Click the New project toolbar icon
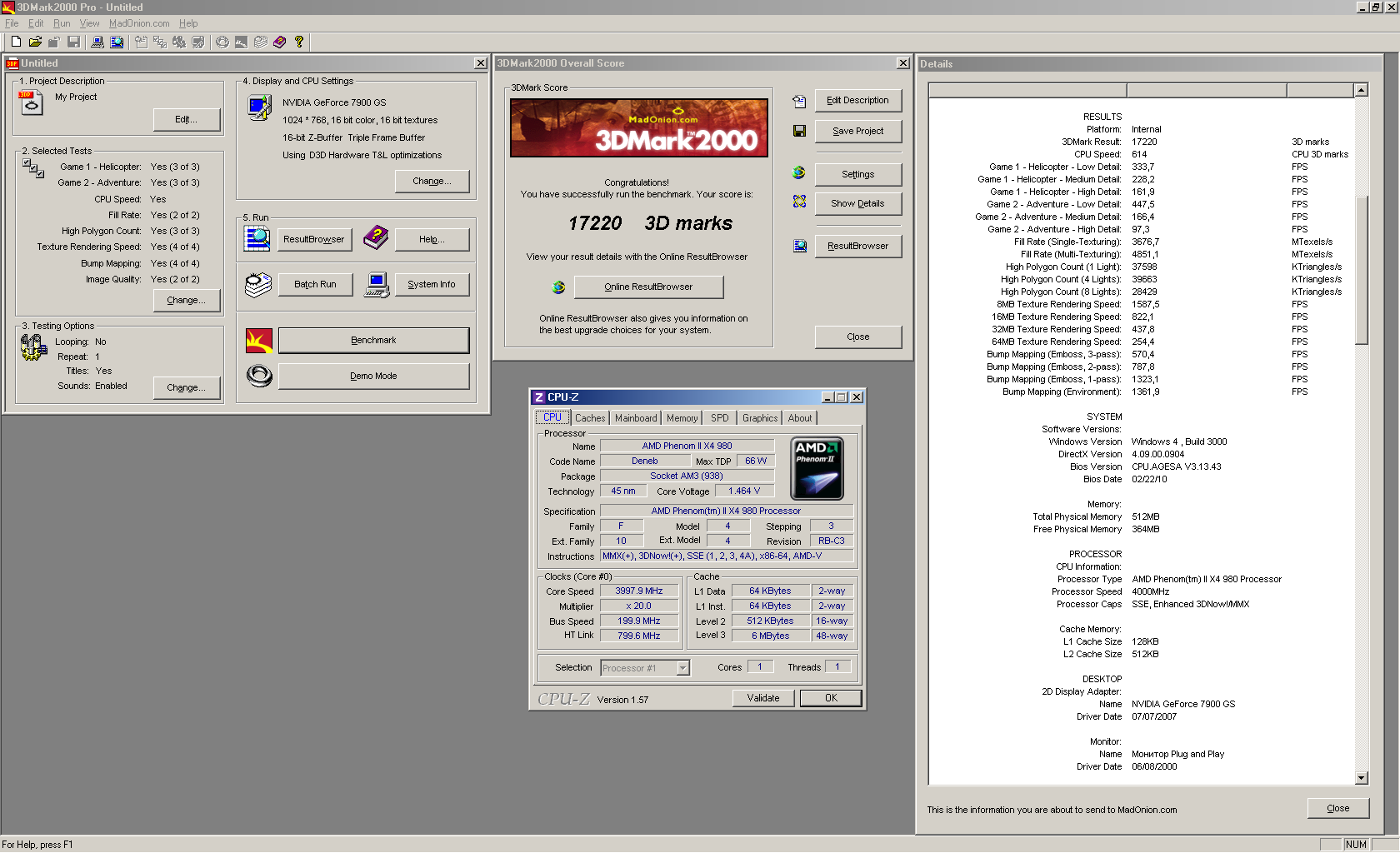The image size is (1400, 853). point(15,42)
